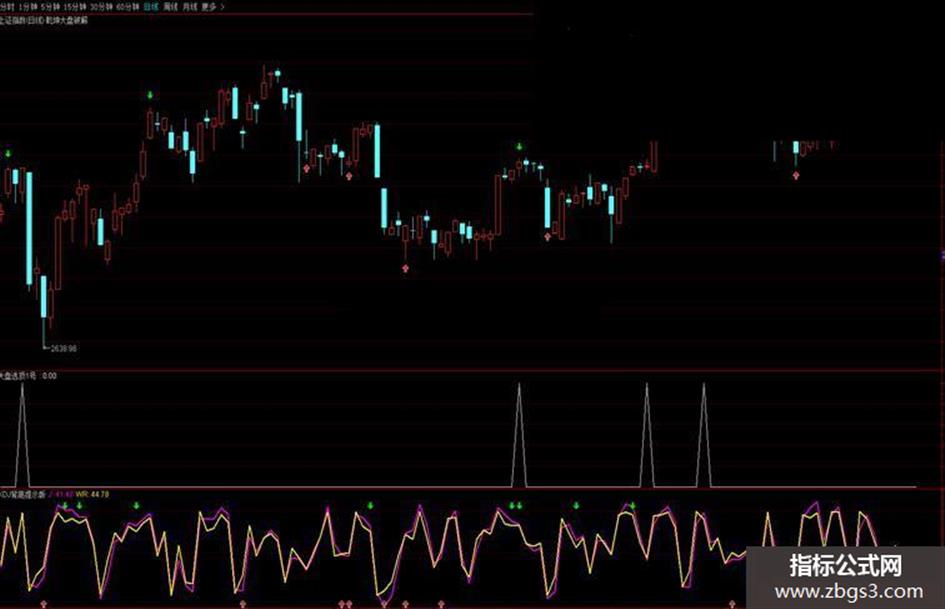Switch to the 周线 weekly tab

point(171,7)
